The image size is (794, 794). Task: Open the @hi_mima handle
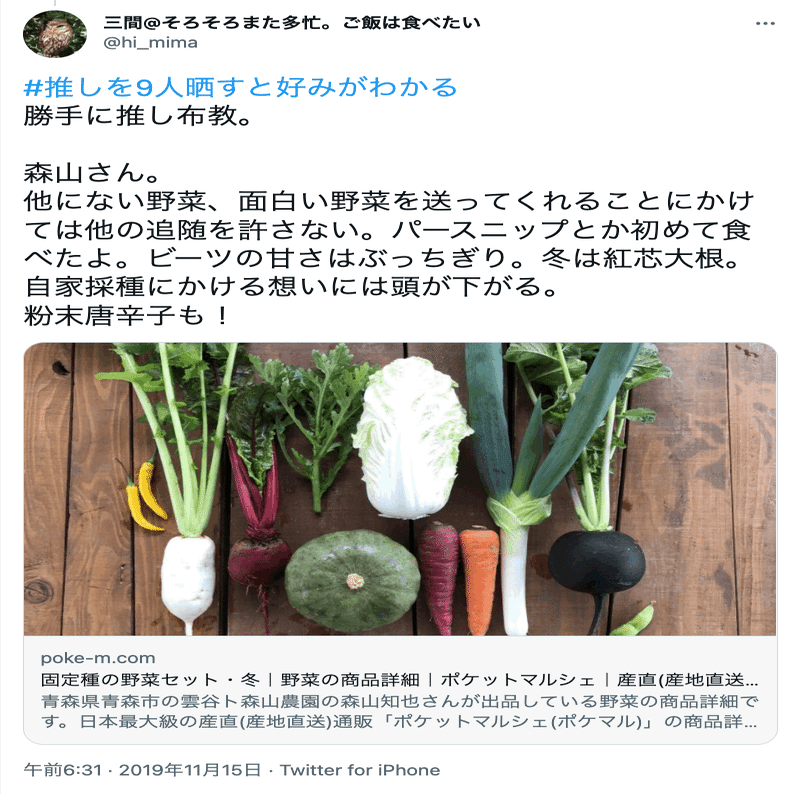[x=150, y=43]
